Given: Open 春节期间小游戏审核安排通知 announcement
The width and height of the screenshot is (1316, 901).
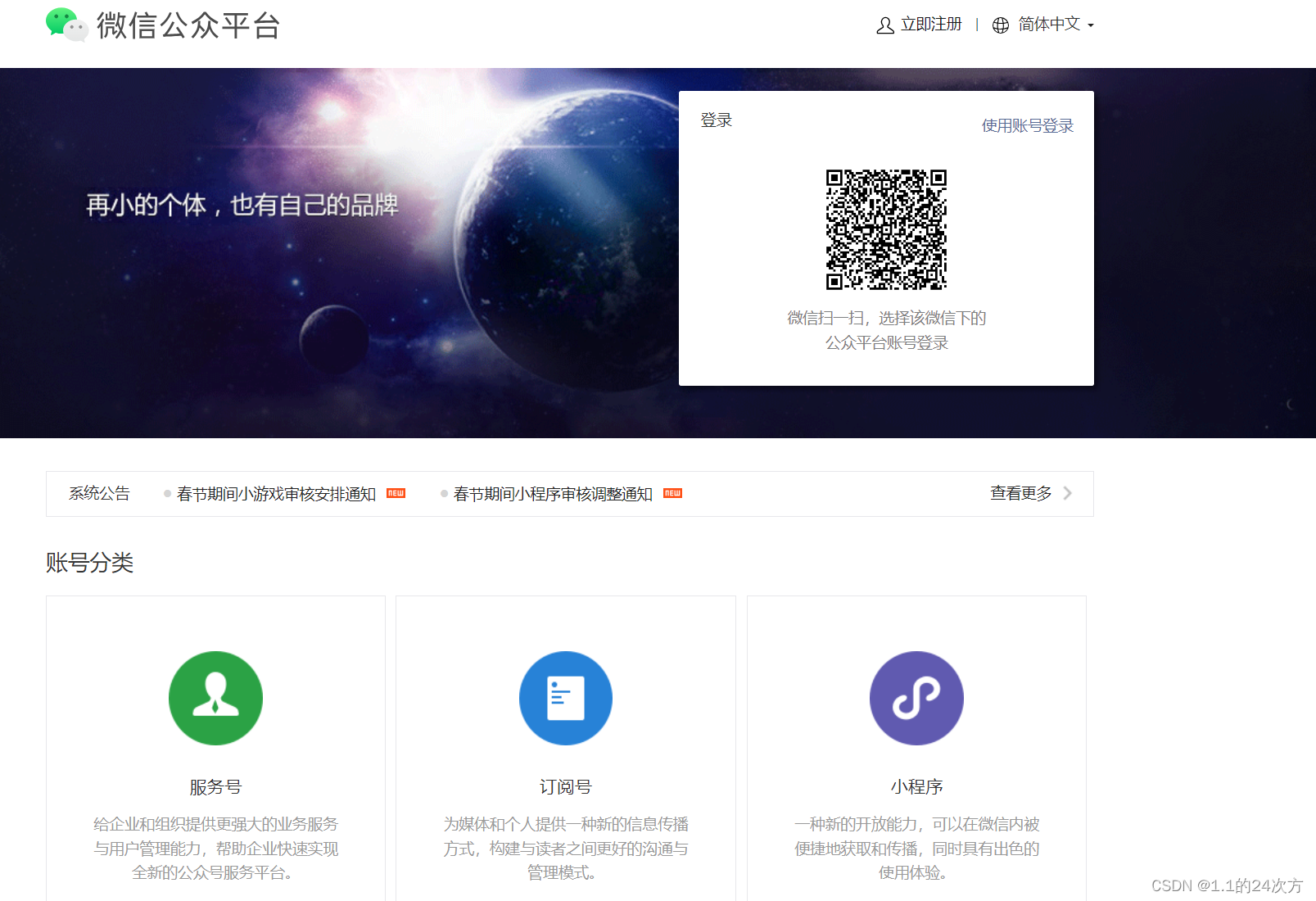Looking at the screenshot, I should point(276,494).
